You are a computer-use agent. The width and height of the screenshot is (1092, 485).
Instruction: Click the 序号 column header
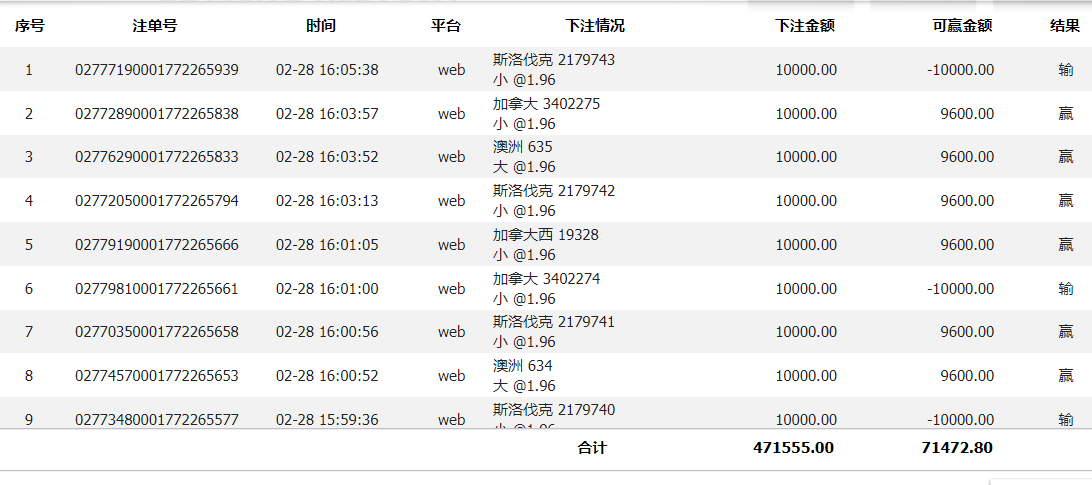coord(29,26)
